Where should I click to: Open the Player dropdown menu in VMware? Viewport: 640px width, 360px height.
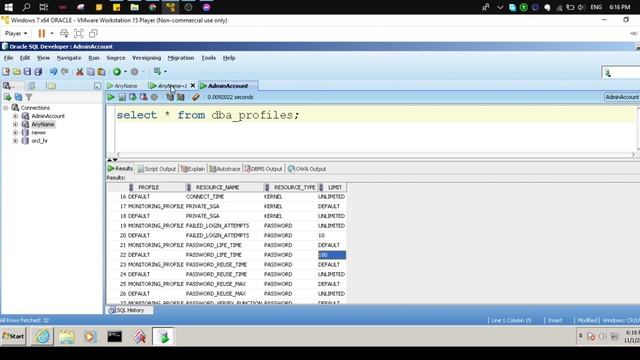point(16,33)
